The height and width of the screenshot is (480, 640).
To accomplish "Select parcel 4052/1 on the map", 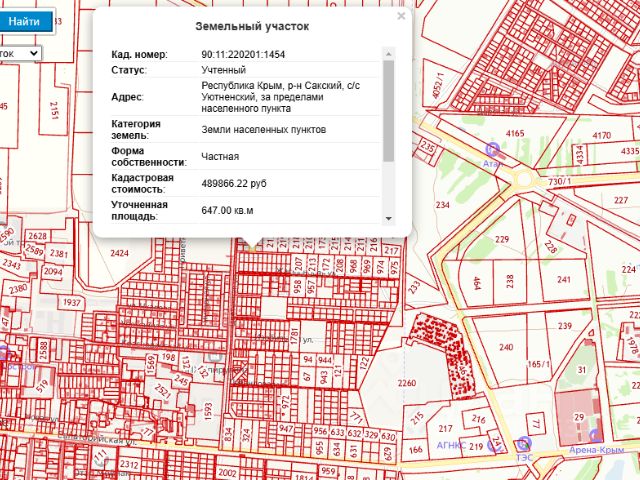I will point(437,85).
